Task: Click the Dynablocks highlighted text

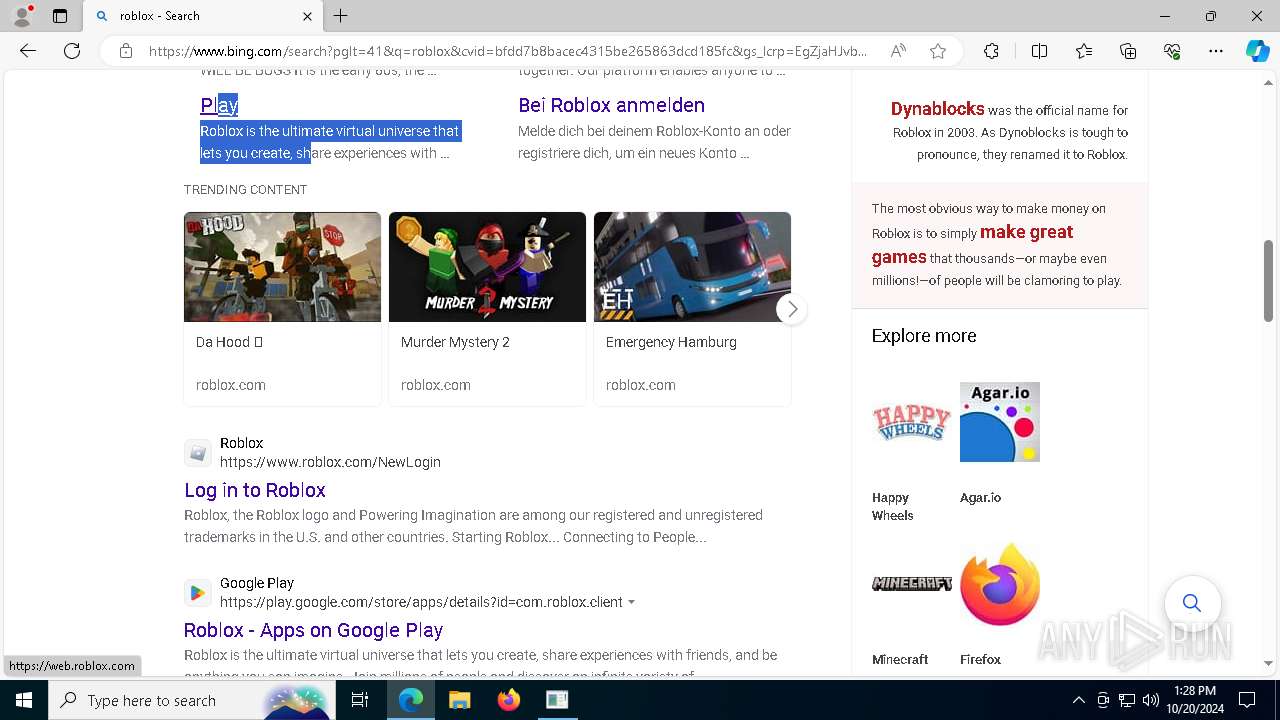Action: (x=937, y=109)
